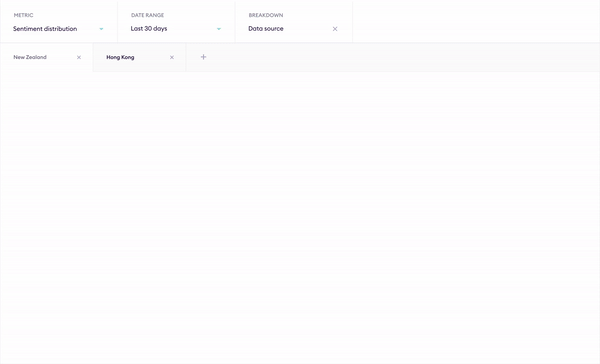
Task: Click the teal arrow next to Sentiment distribution
Action: [101, 29]
